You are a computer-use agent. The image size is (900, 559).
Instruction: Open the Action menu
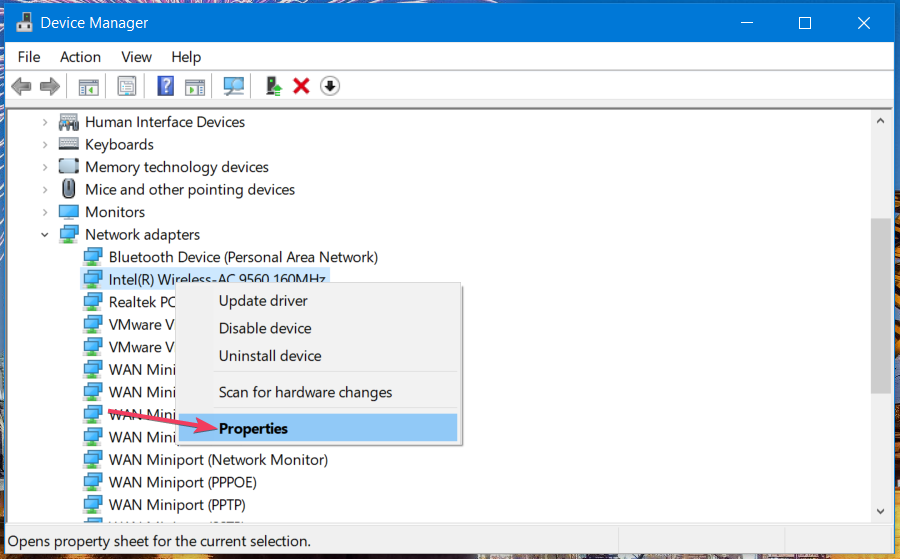pos(80,57)
